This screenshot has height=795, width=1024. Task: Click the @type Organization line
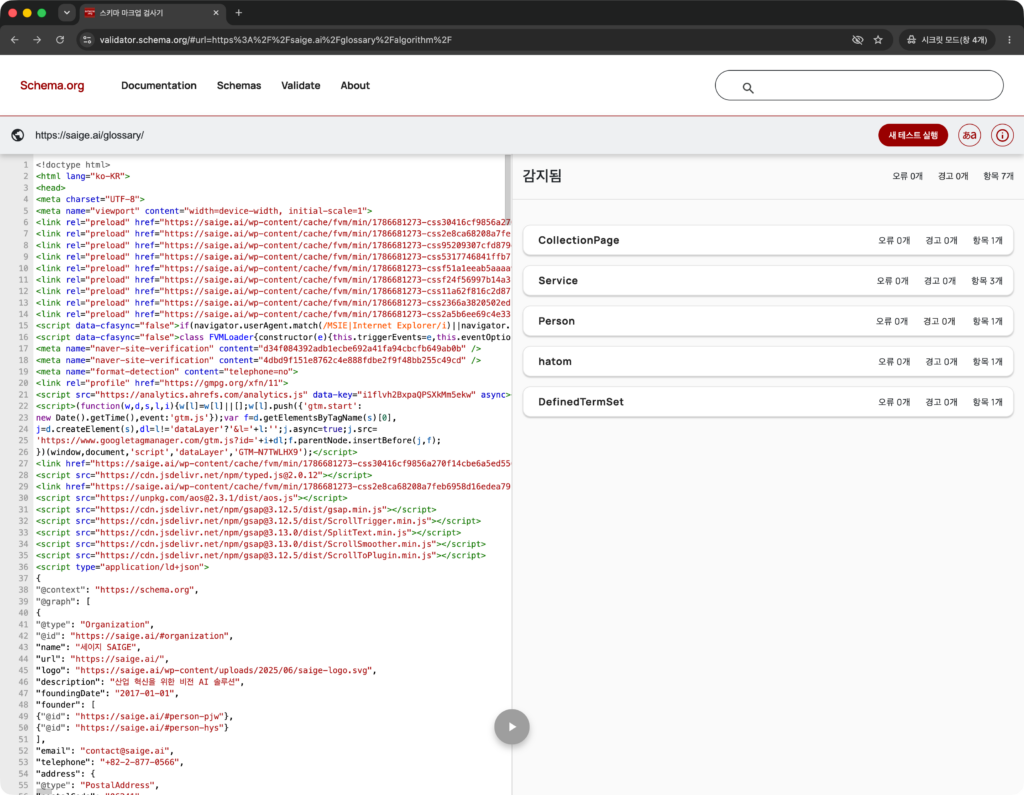[x=95, y=625]
